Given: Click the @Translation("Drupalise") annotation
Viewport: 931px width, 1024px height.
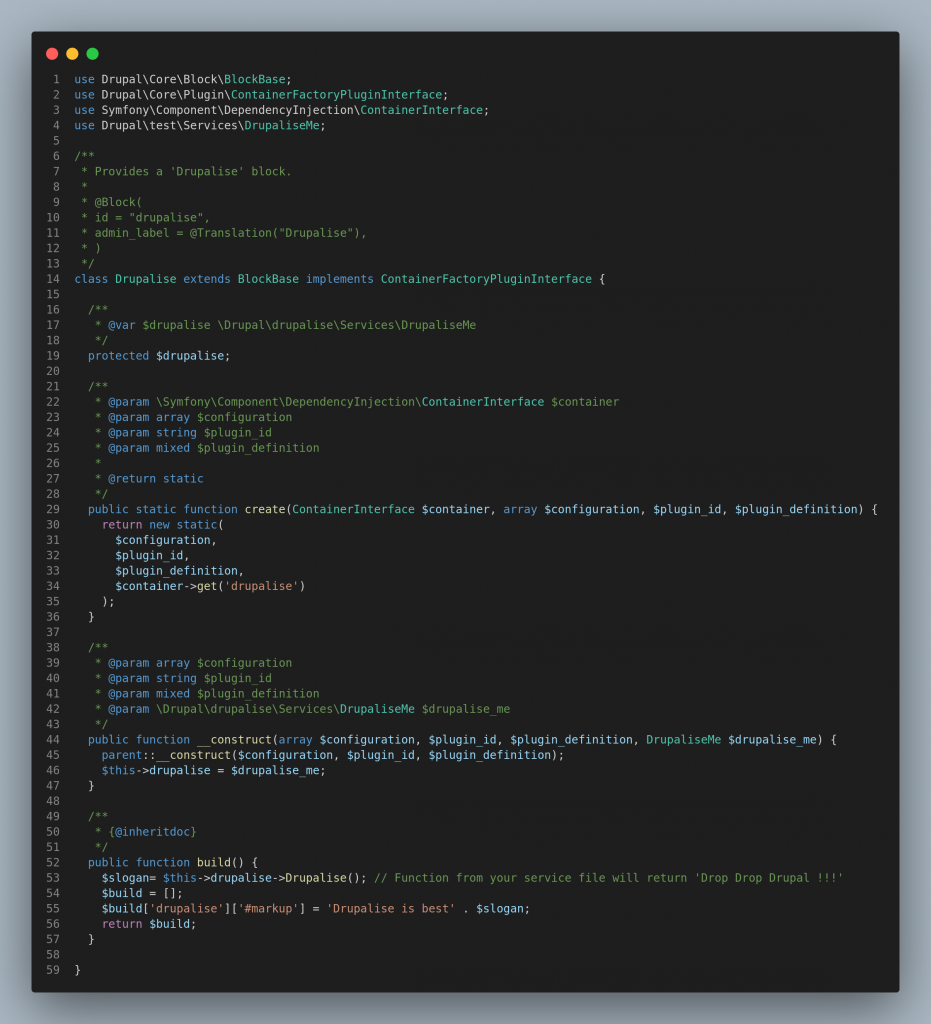Looking at the screenshot, I should (x=273, y=232).
